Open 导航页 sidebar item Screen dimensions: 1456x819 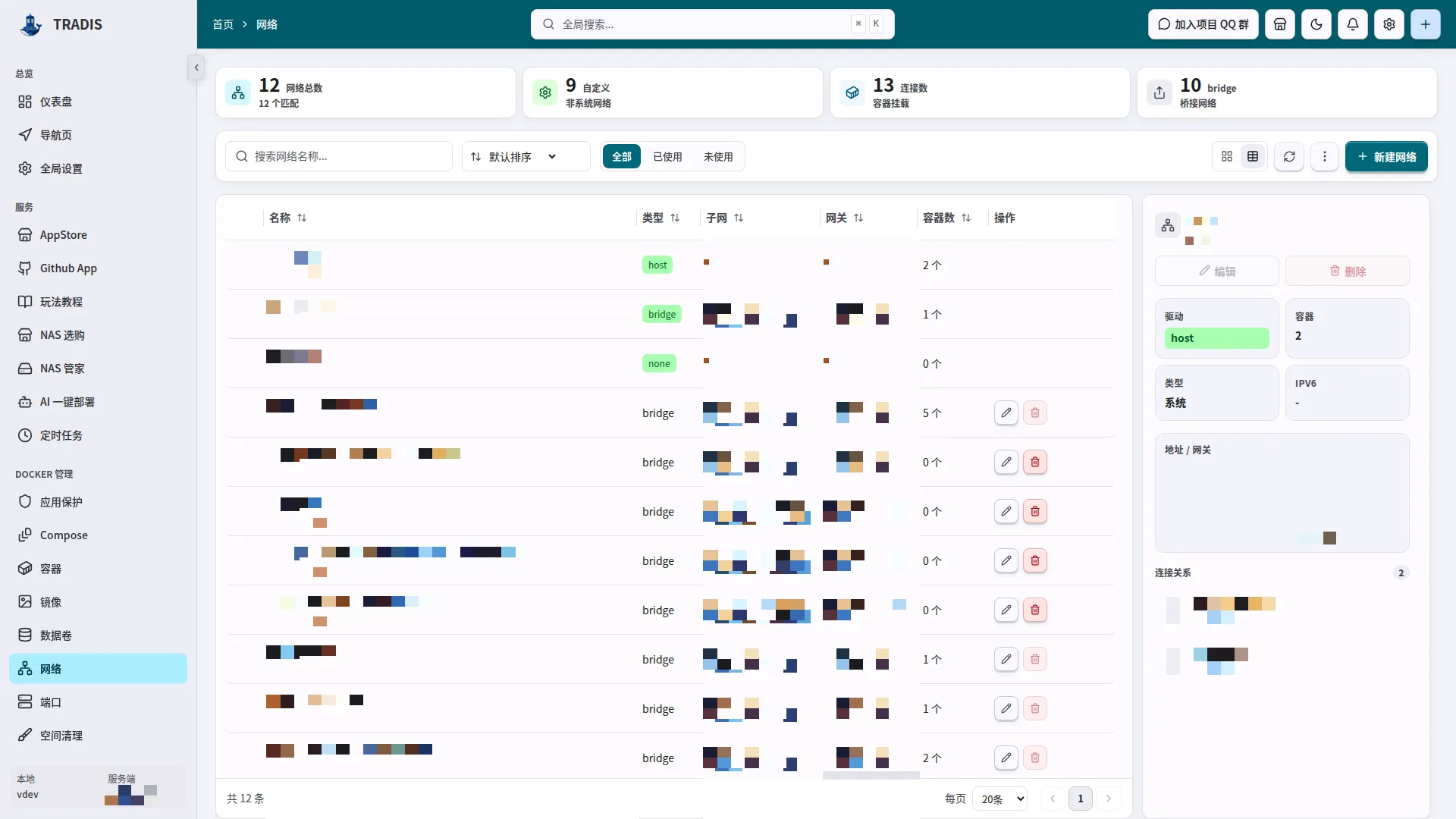pos(99,135)
